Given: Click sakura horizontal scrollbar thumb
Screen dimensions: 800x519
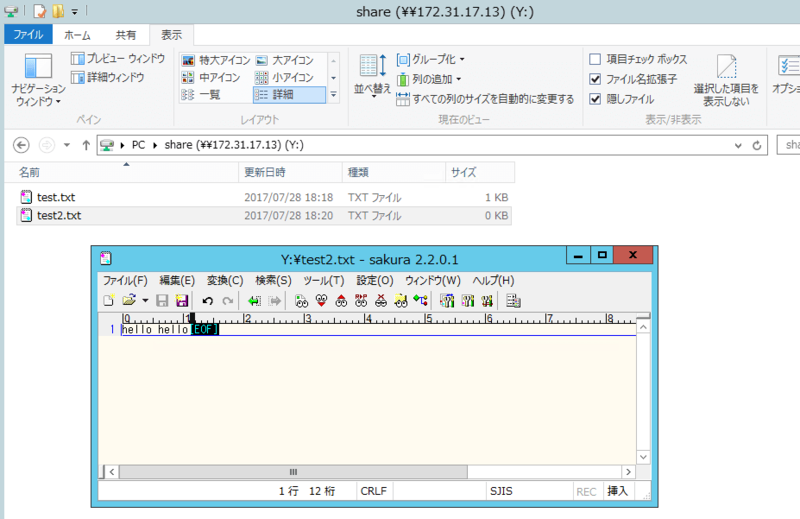Looking at the screenshot, I should coord(293,472).
